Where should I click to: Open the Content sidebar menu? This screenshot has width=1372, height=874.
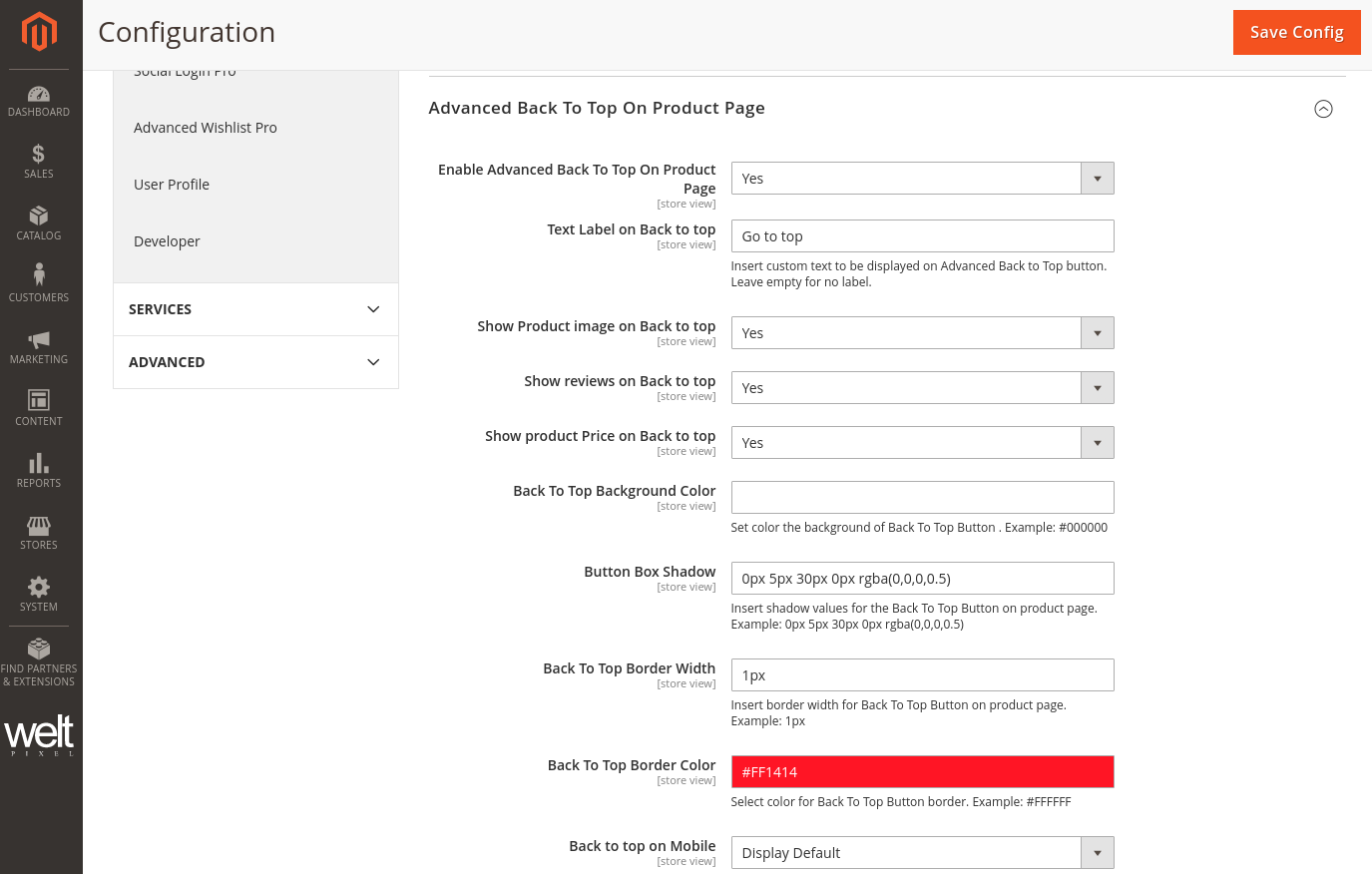click(39, 409)
